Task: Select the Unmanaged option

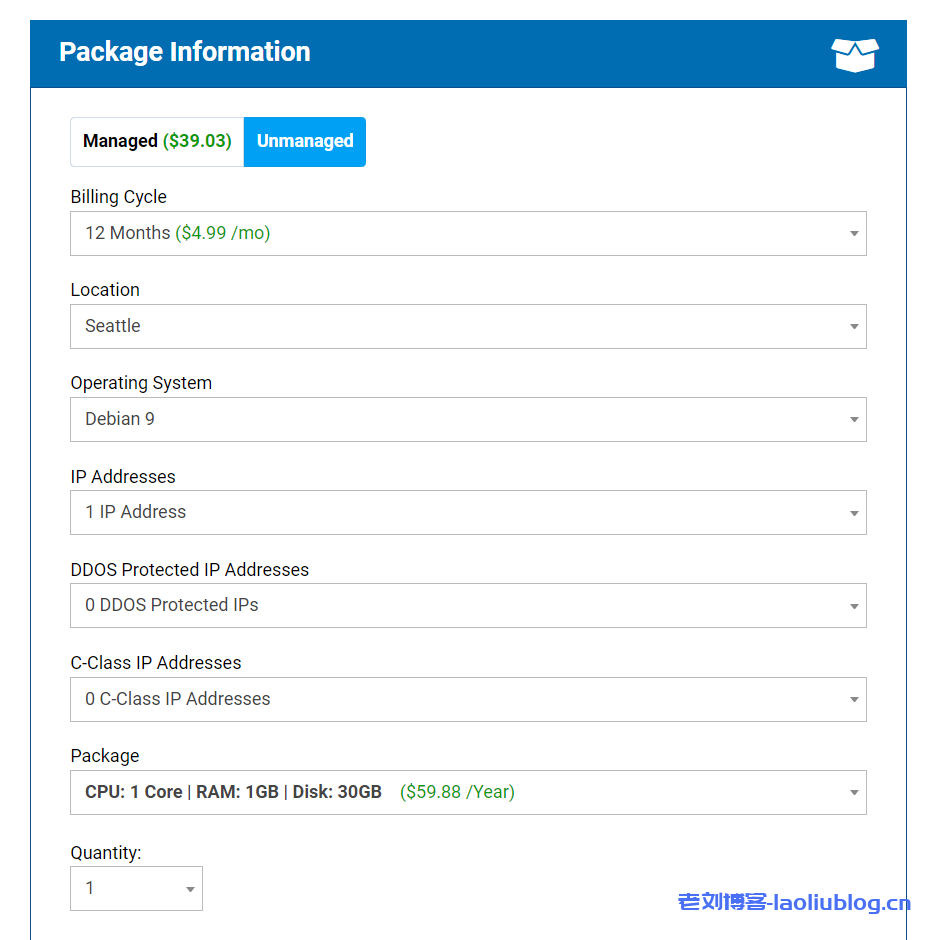Action: click(305, 142)
